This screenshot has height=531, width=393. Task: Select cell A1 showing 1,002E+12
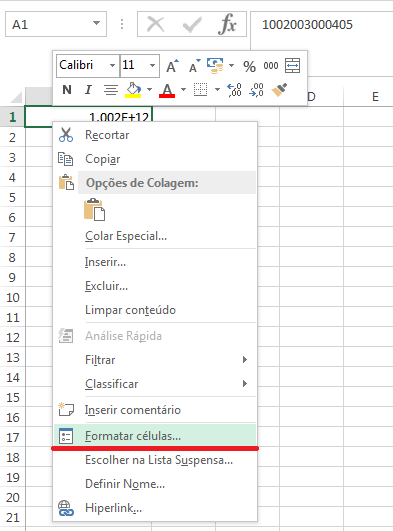pos(89,117)
